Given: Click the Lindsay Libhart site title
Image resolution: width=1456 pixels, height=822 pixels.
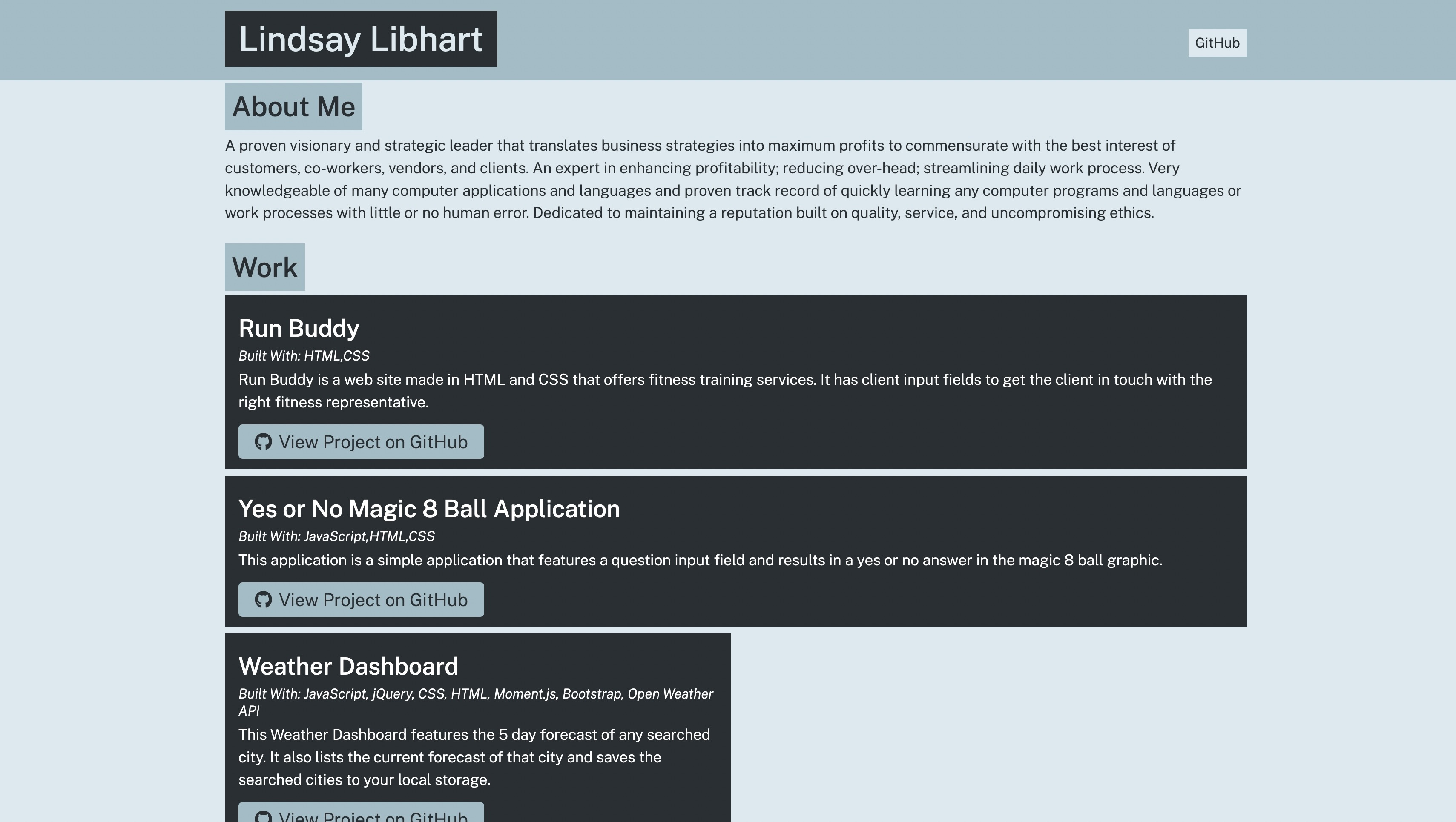Looking at the screenshot, I should coord(361,39).
